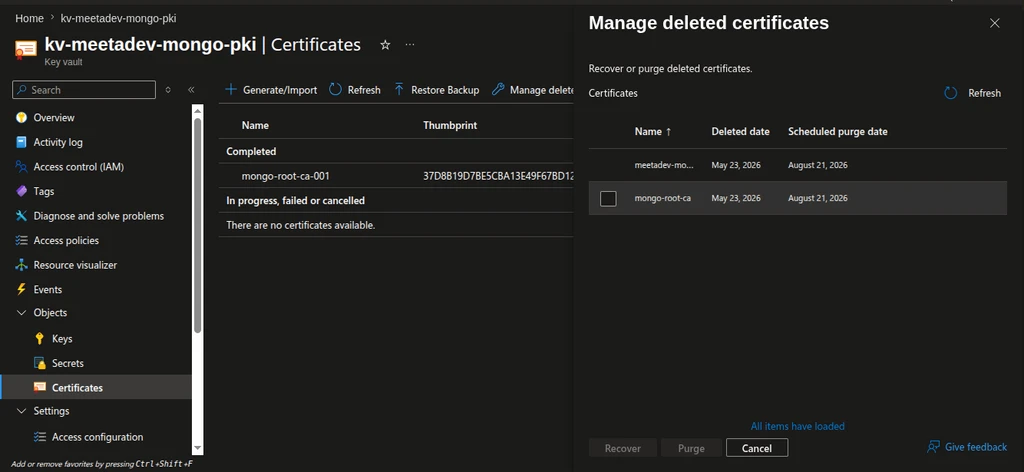Viewport: 1024px width, 472px height.
Task: Click the Diagnose and solve problems wrench icon
Action: pyautogui.click(x=21, y=216)
